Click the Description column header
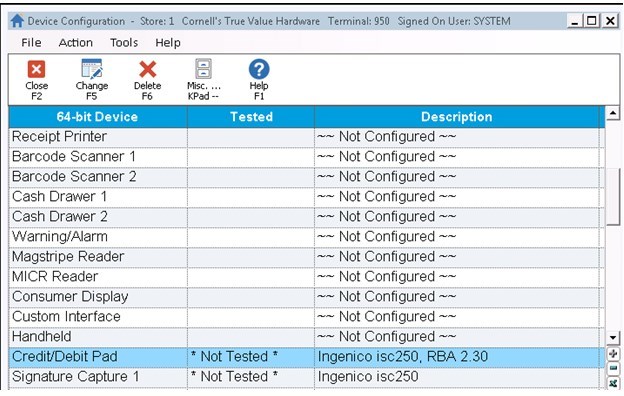Image resolution: width=624 pixels, height=396 pixels. (x=456, y=117)
